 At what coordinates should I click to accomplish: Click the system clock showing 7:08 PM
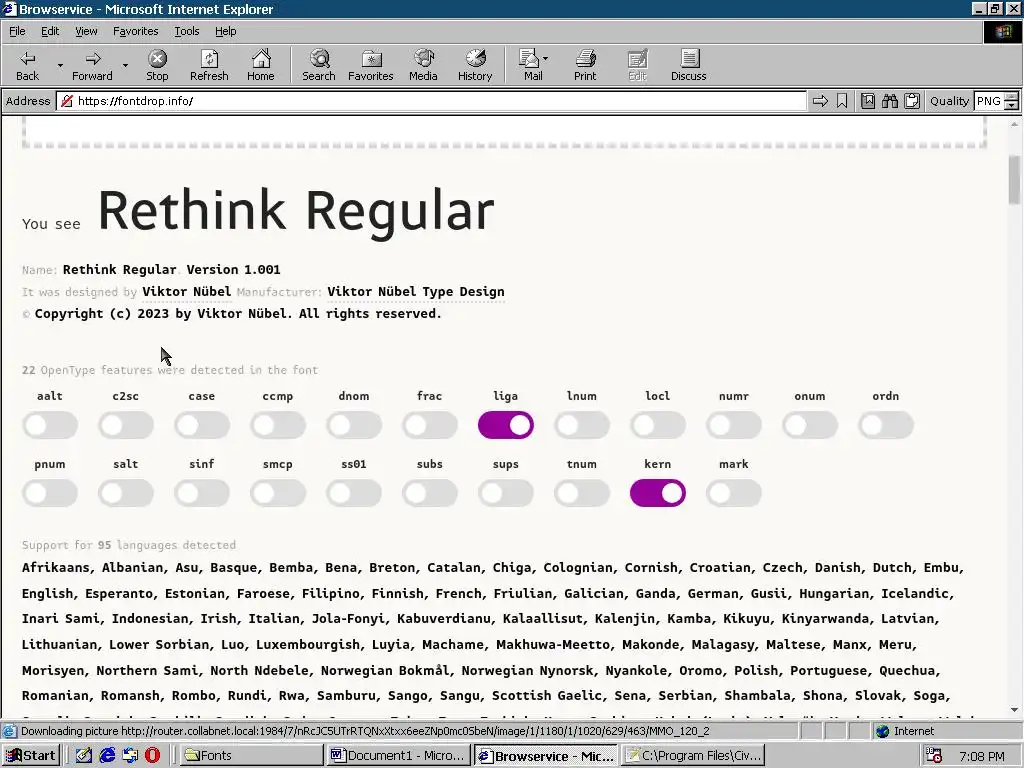(982, 756)
